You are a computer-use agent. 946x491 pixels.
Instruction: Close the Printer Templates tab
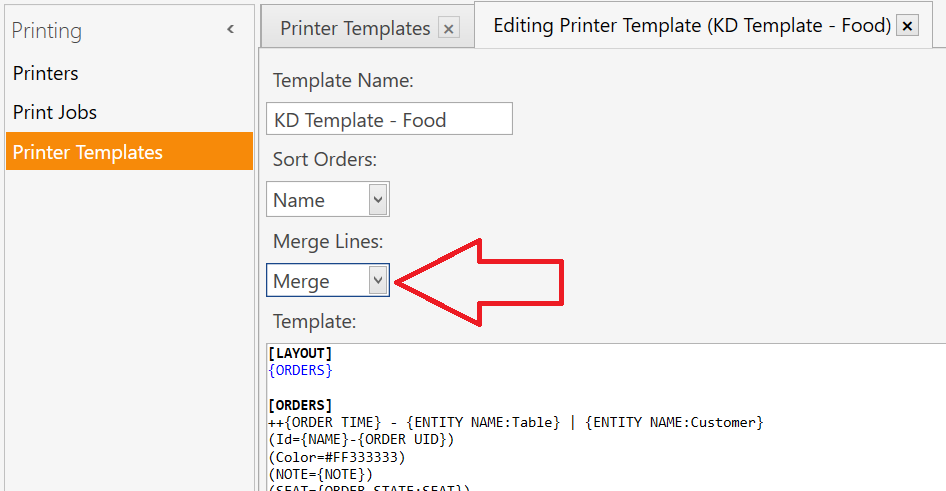pos(448,28)
